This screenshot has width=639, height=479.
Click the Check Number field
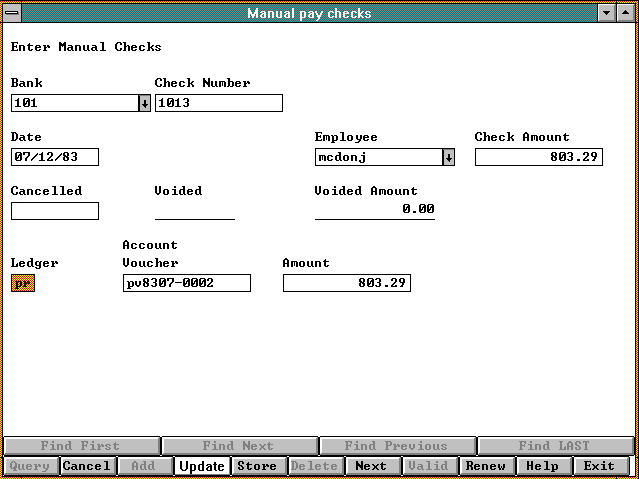click(218, 103)
